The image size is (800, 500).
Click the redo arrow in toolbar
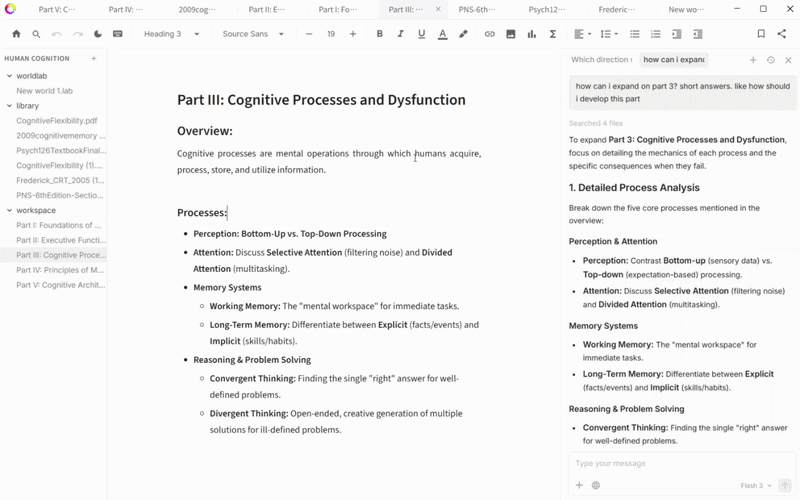point(78,34)
